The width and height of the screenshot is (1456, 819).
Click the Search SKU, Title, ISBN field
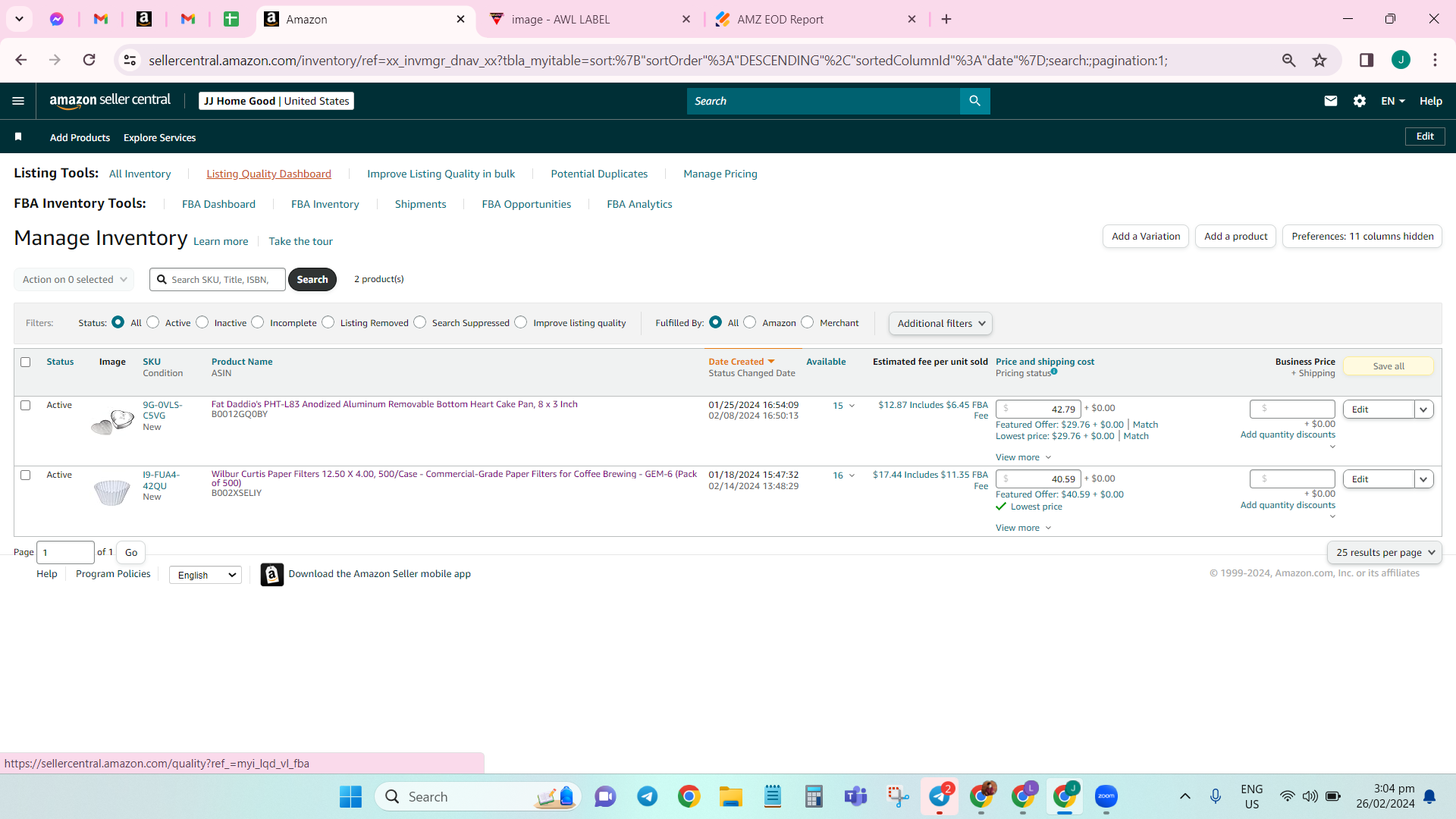(218, 279)
